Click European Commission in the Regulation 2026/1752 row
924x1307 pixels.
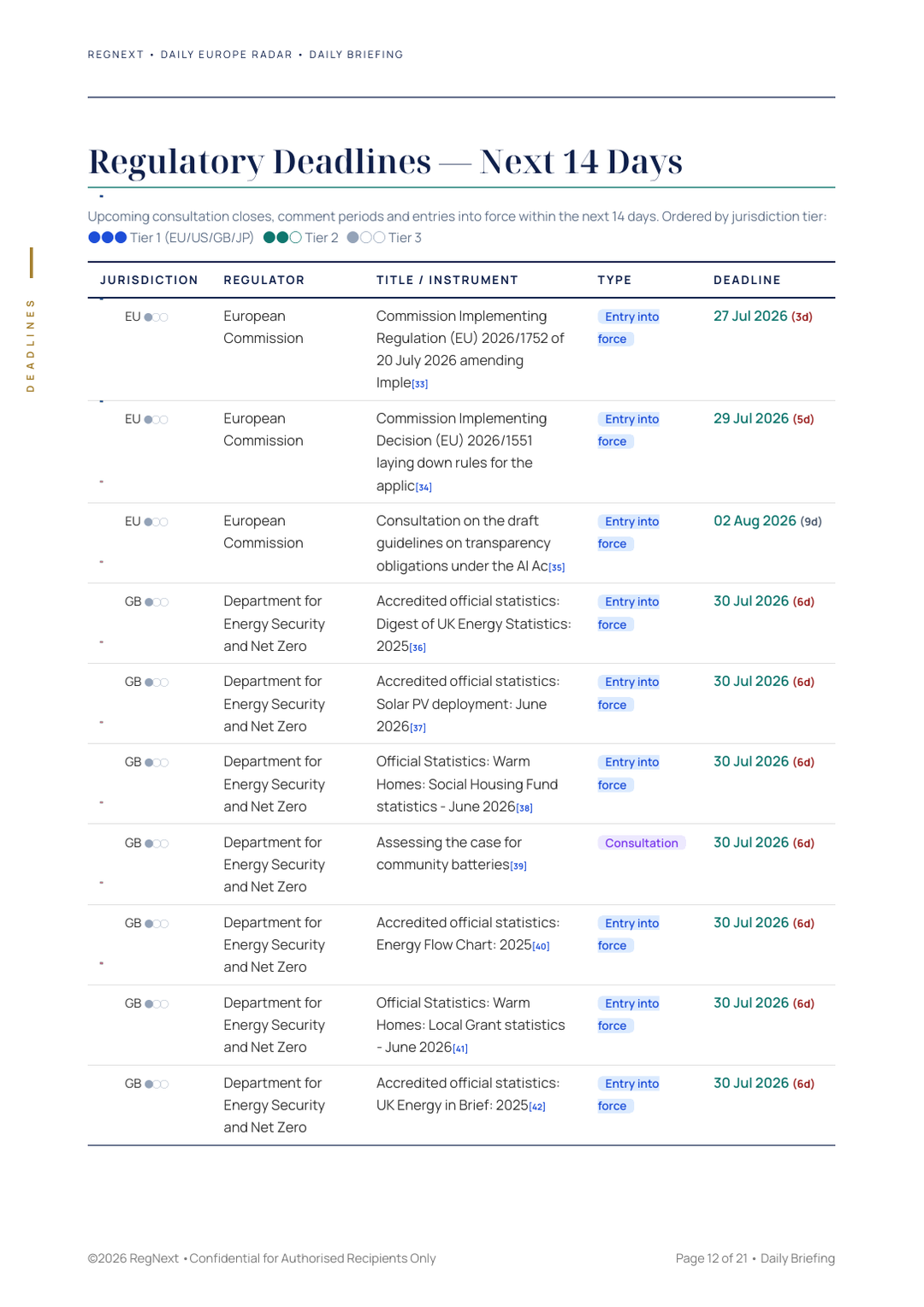pos(264,328)
